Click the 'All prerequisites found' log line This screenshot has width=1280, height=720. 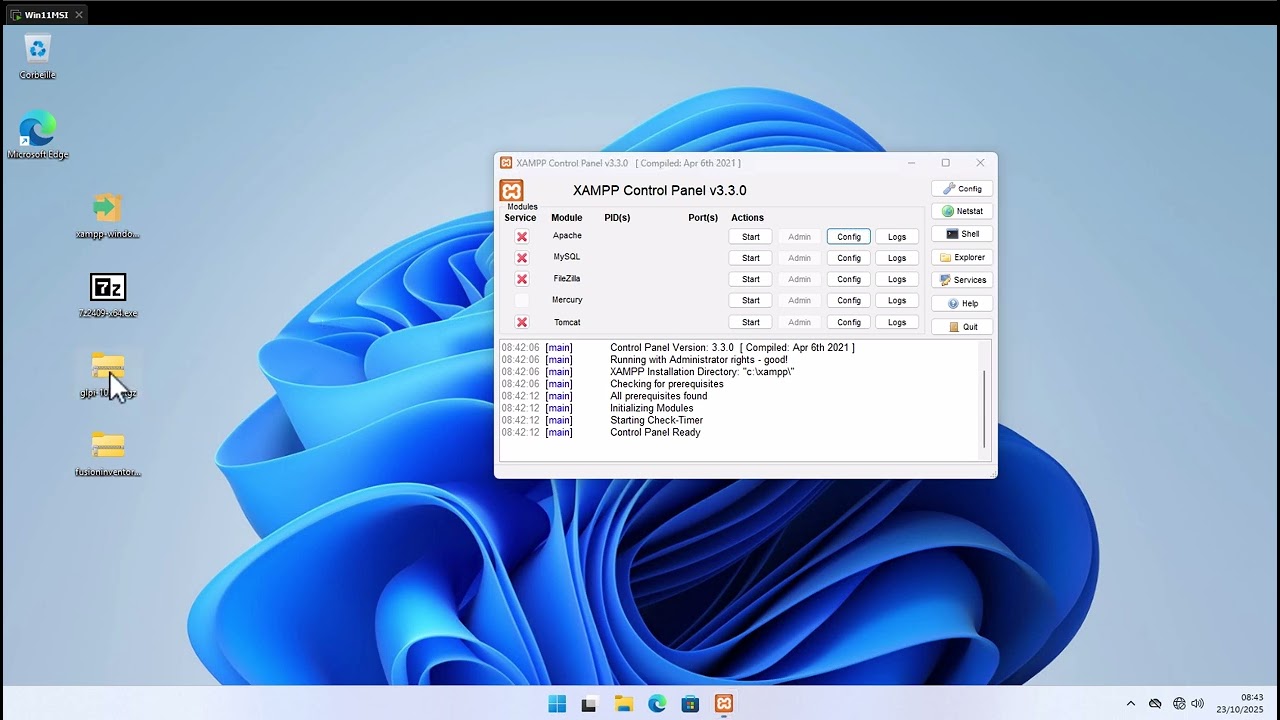click(x=658, y=396)
